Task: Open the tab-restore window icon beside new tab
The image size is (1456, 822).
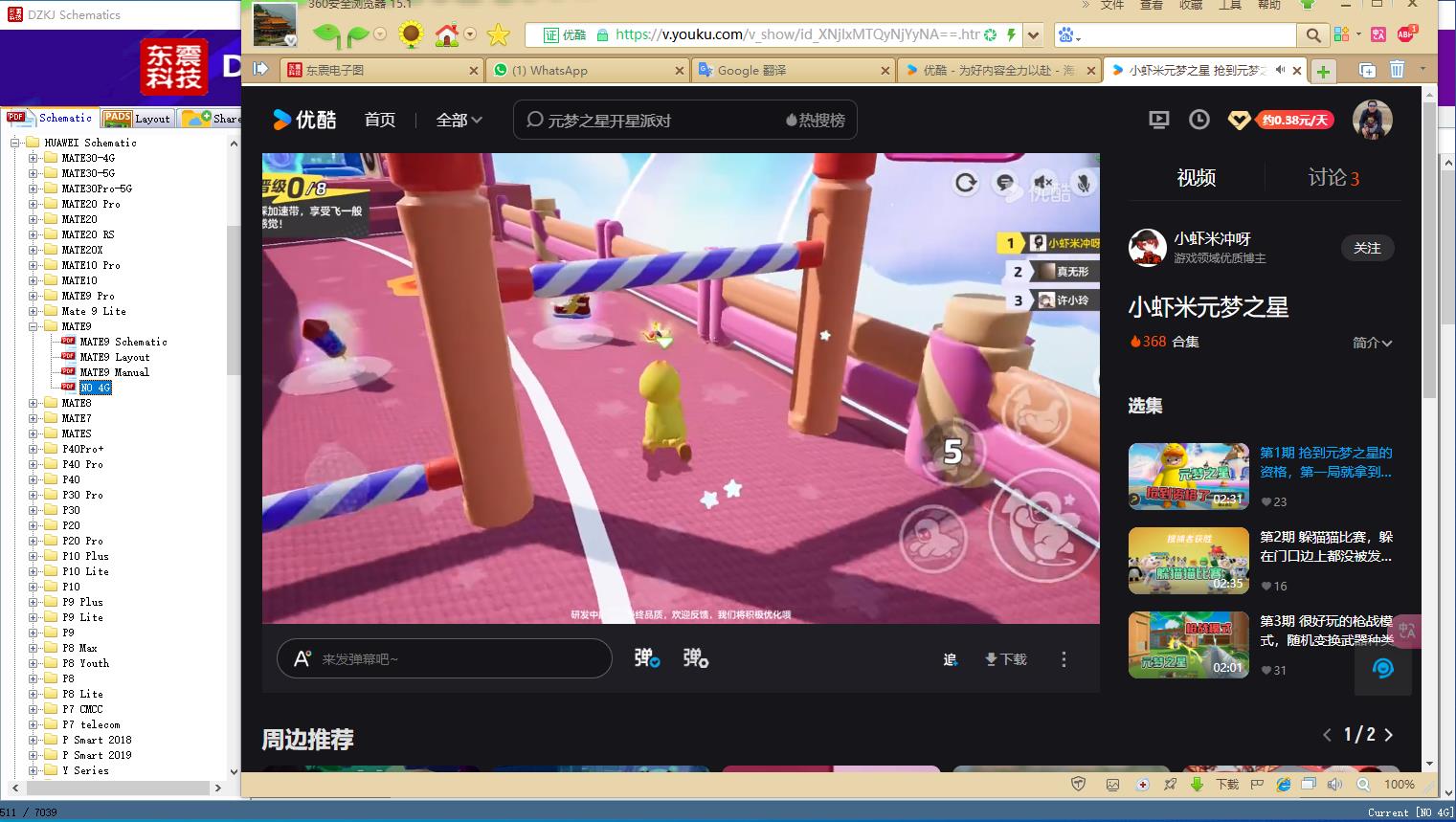Action: 1367,70
